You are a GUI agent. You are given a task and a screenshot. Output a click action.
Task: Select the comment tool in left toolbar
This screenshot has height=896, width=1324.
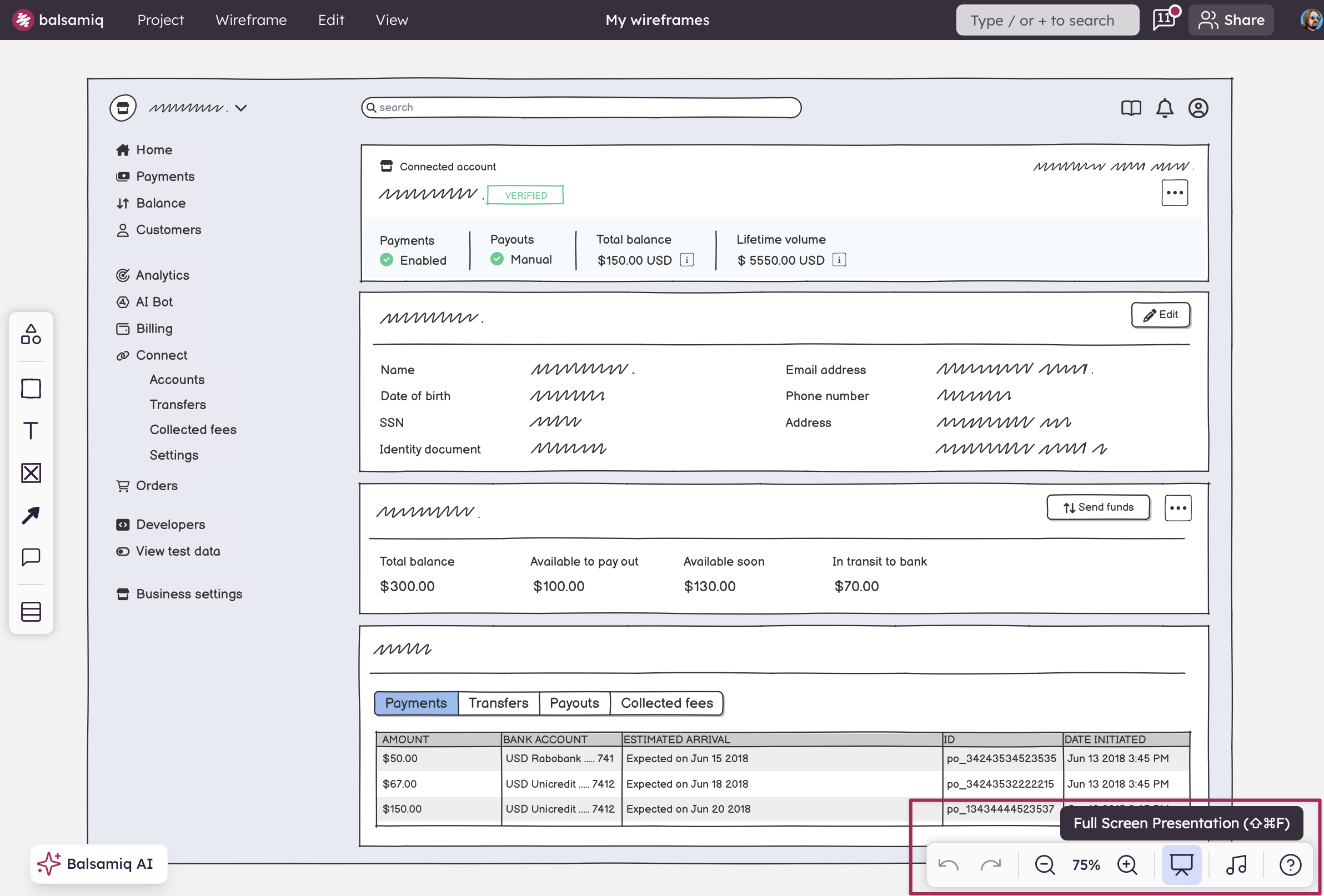coord(31,557)
